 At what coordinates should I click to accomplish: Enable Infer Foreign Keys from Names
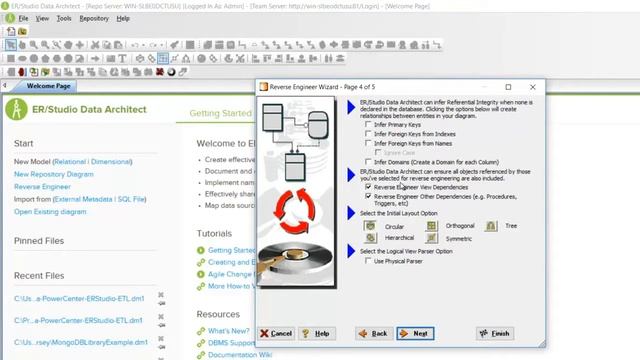[x=368, y=143]
